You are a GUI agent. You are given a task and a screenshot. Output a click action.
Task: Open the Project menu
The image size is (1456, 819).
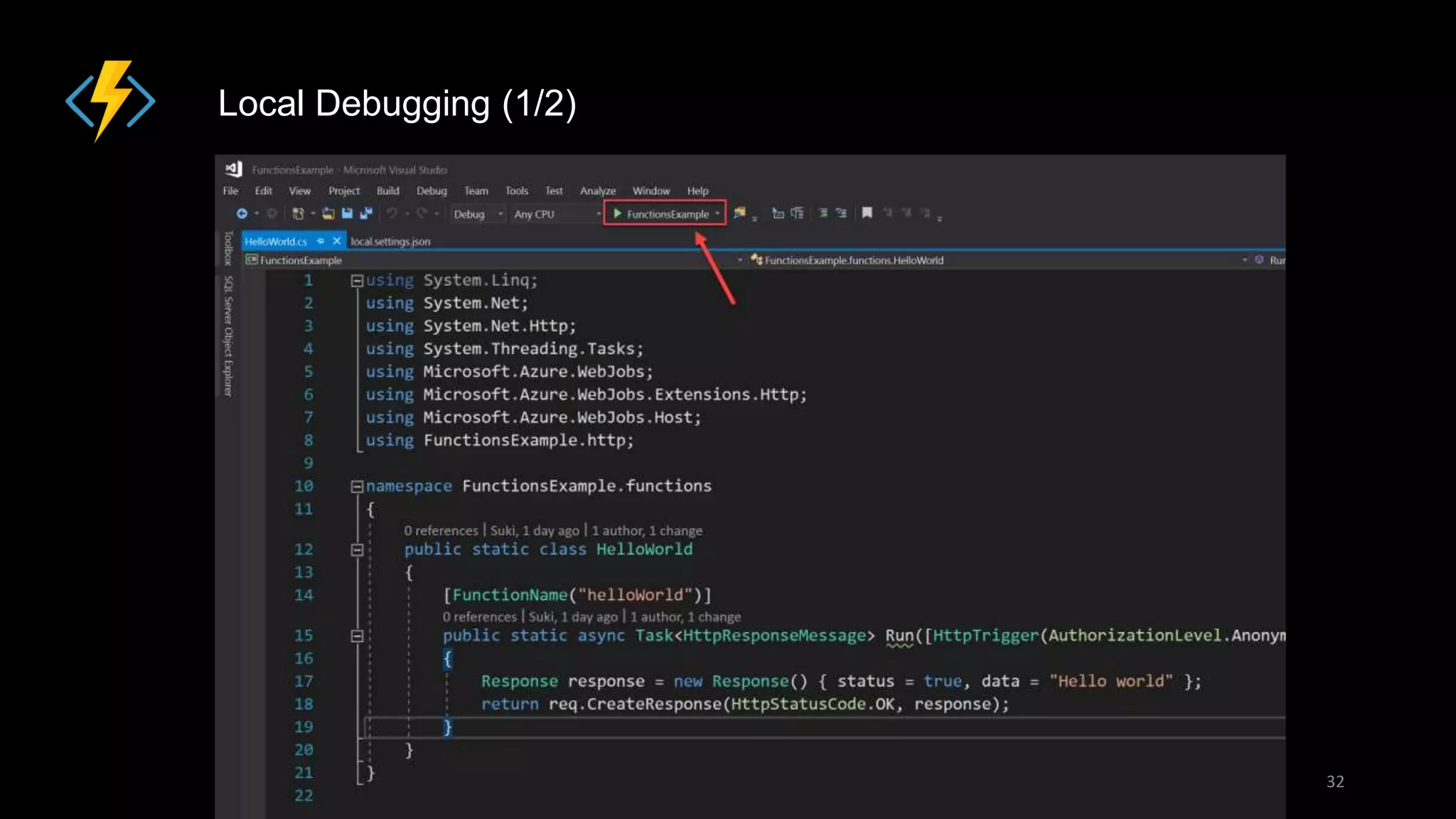tap(344, 191)
